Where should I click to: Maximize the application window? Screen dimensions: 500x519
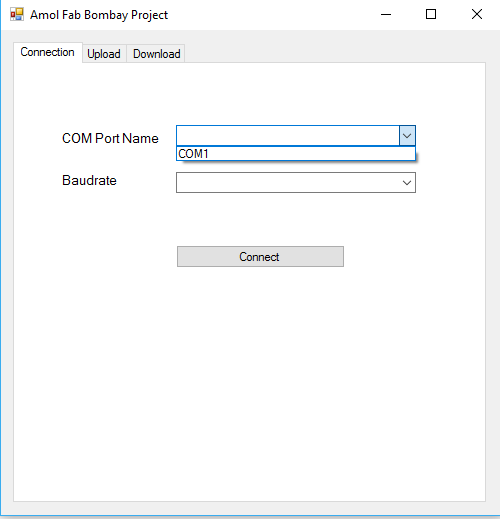(x=431, y=14)
